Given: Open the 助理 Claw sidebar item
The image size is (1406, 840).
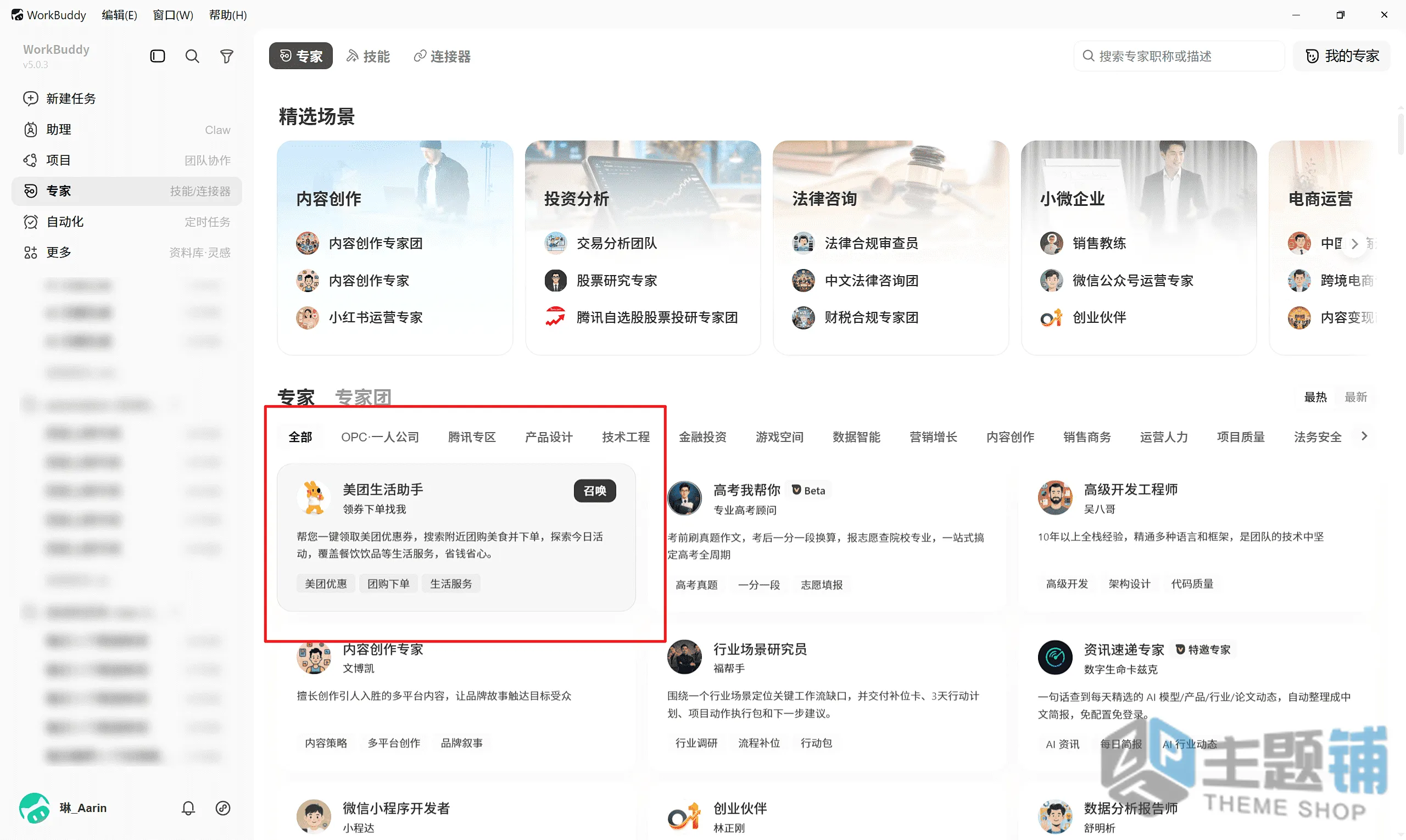Looking at the screenshot, I should 127,130.
